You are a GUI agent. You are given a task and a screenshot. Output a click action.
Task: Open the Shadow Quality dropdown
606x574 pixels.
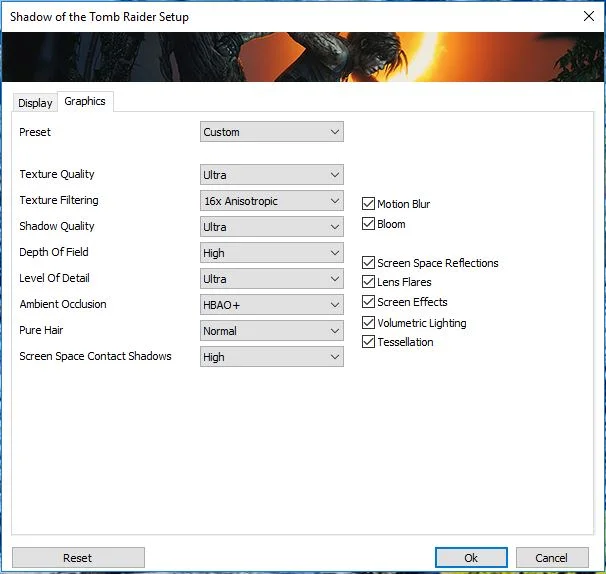[272, 227]
